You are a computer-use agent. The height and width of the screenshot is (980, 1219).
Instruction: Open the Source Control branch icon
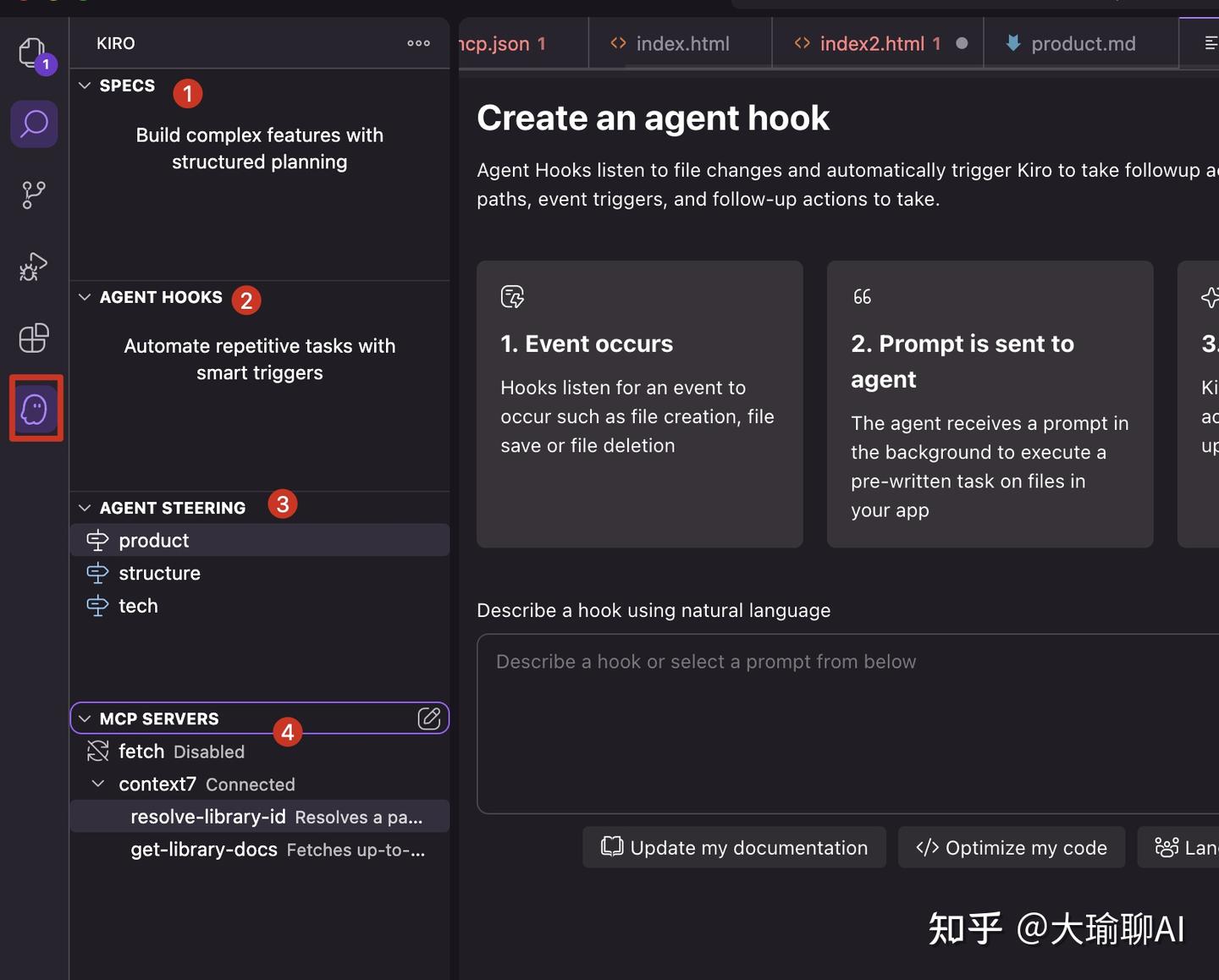(x=34, y=195)
